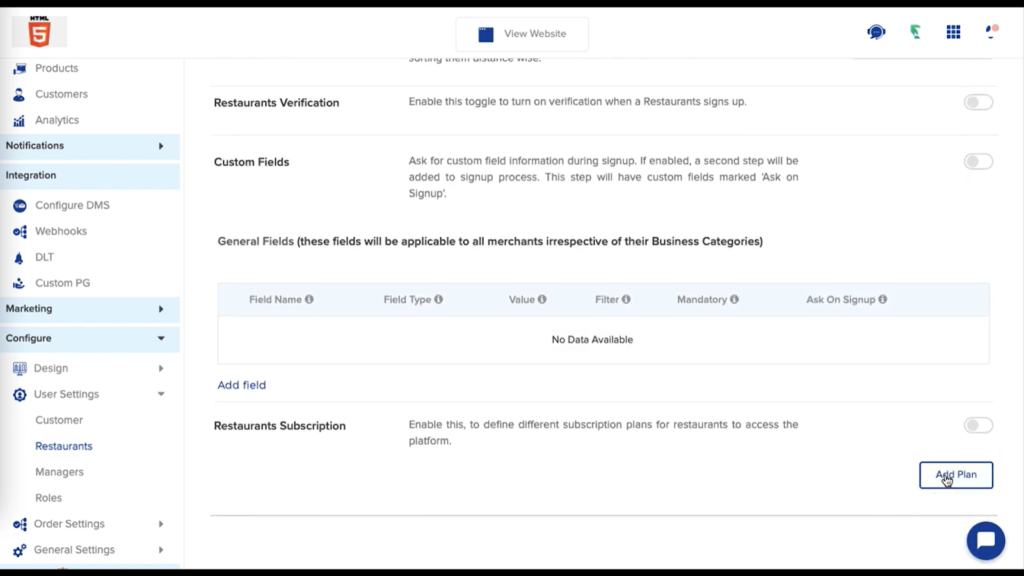
Task: Click the Custom Fields heading
Action: point(251,162)
